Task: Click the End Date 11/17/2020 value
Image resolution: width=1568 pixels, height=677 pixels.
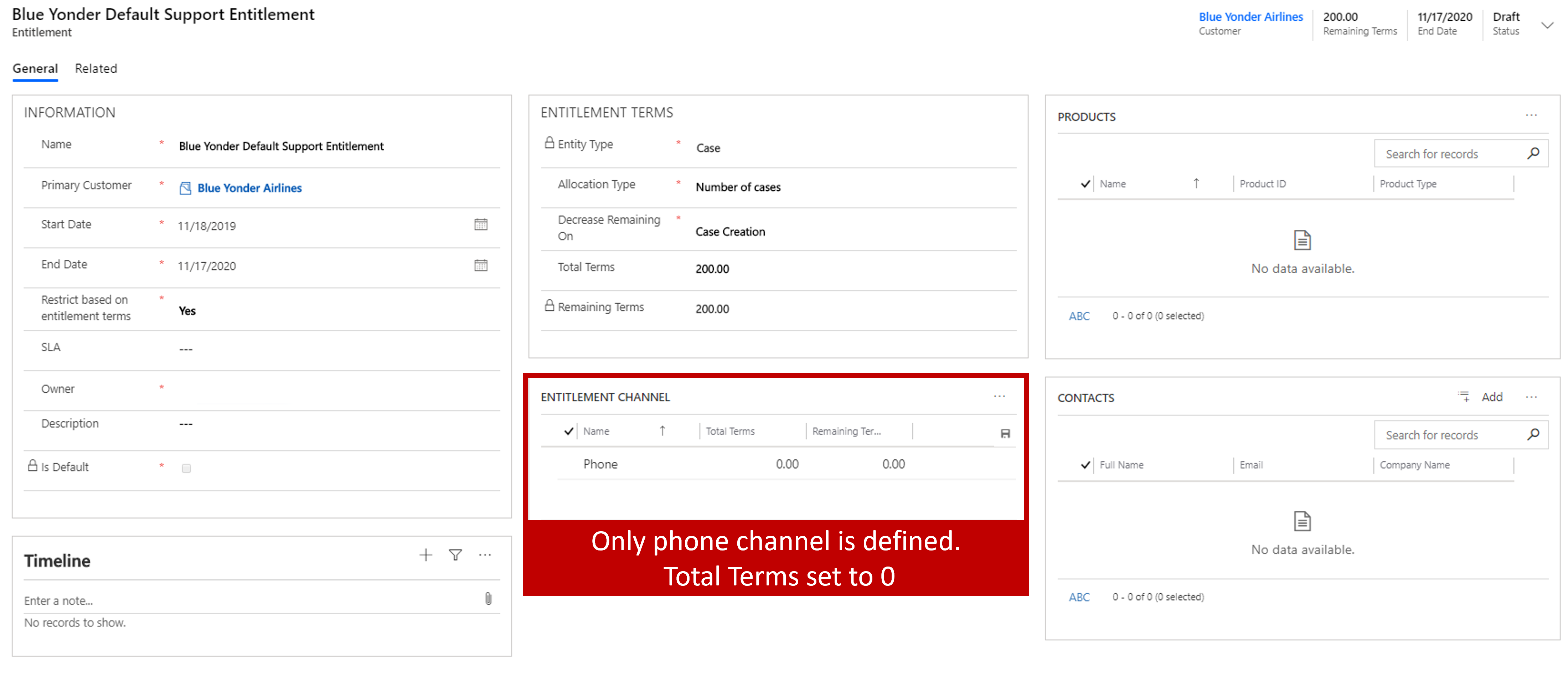Action: coord(206,266)
